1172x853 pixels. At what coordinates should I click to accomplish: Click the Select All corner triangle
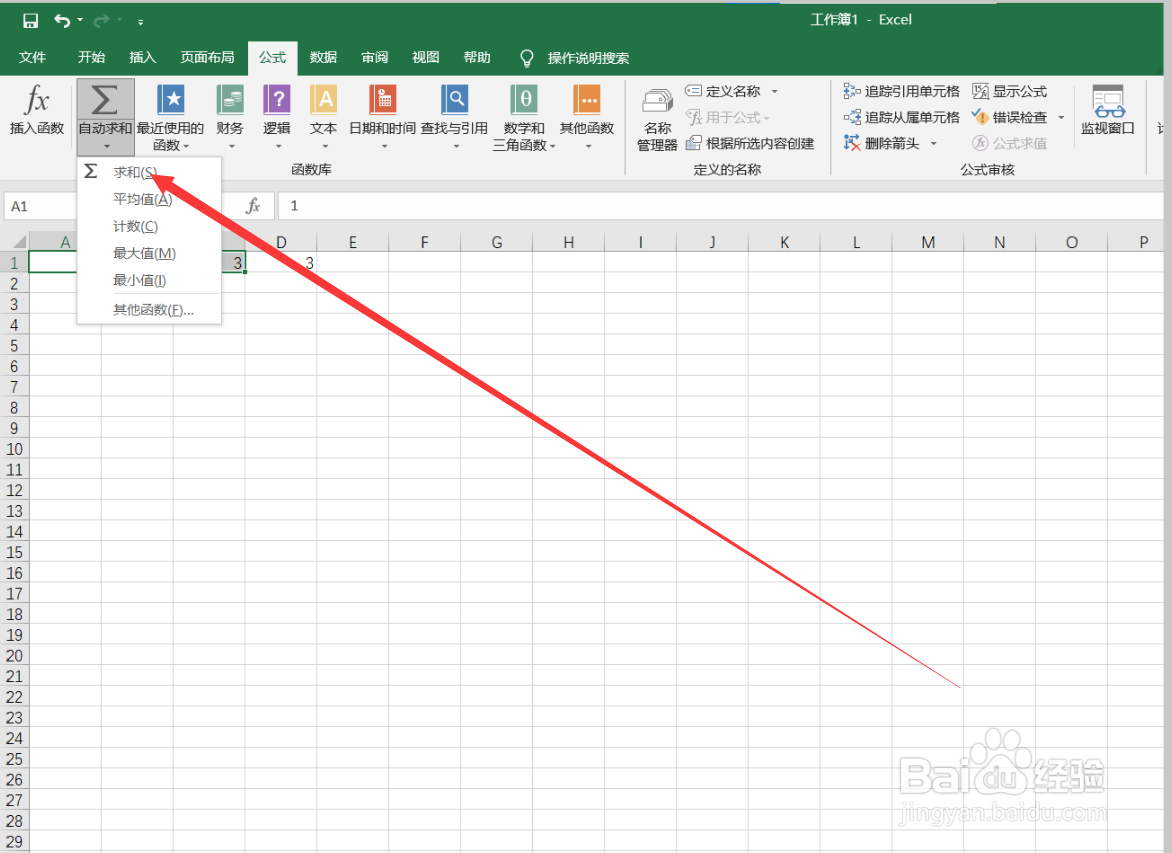[x=19, y=241]
